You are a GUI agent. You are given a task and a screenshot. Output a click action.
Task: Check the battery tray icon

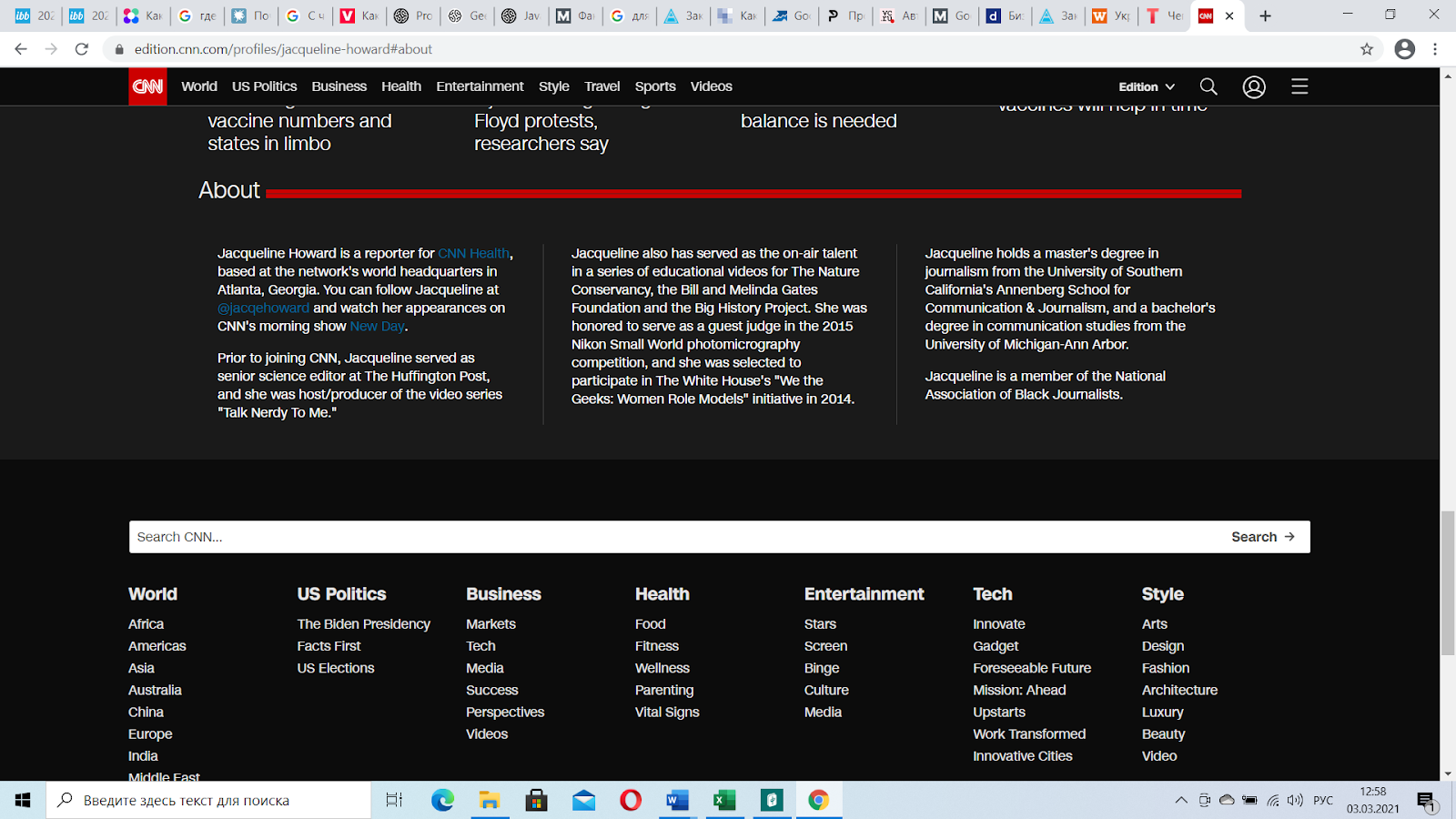tap(1249, 800)
